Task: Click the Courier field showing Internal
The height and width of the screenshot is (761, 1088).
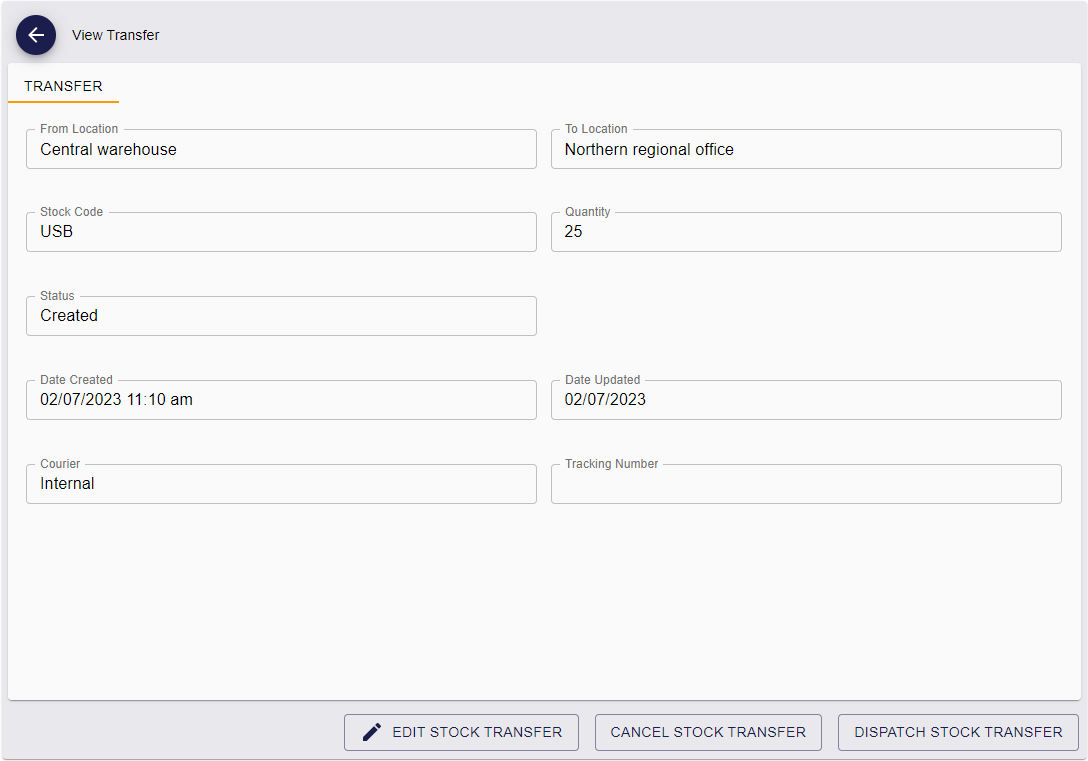Action: 280,484
